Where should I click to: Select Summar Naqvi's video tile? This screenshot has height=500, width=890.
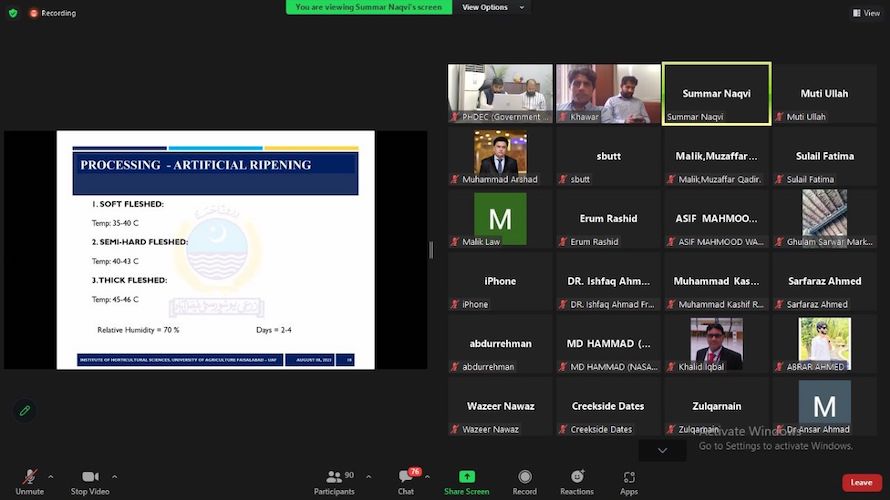(716, 94)
